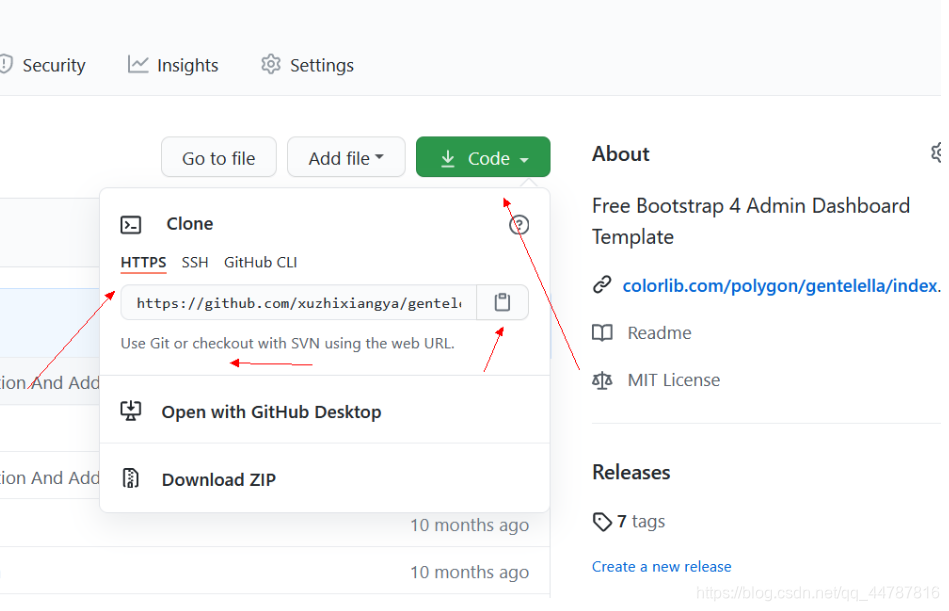Open the Readme link
949x611 pixels.
(659, 333)
